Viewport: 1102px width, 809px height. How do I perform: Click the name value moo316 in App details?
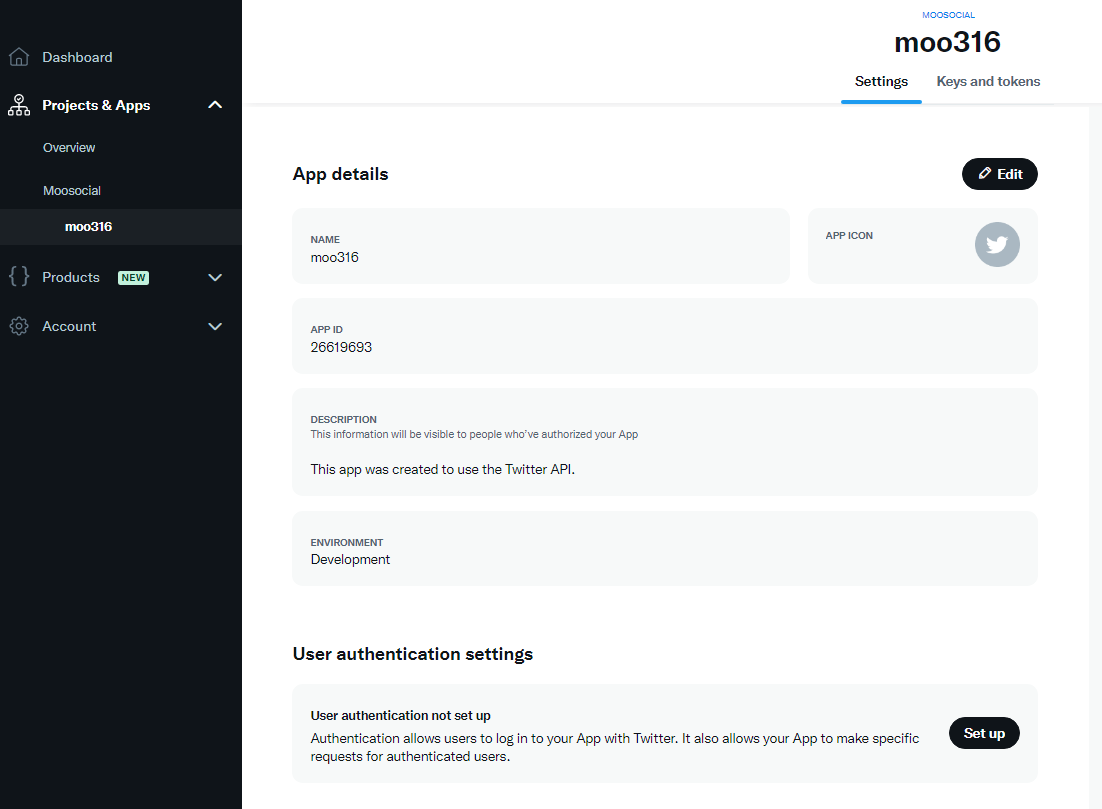pos(335,257)
